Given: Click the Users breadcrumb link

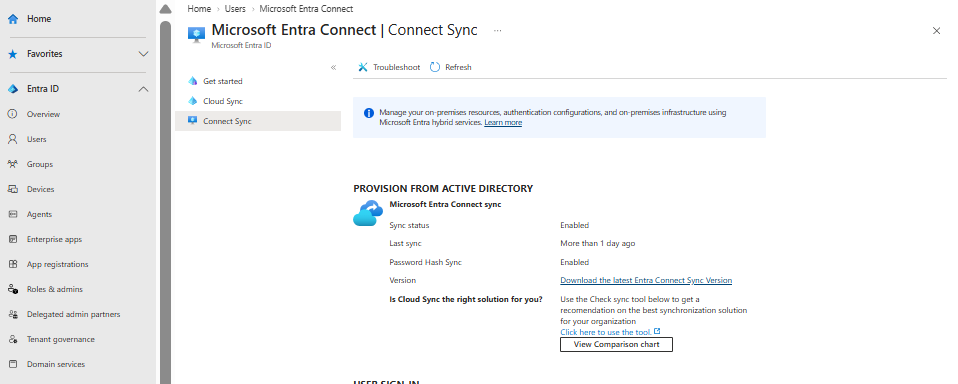Looking at the screenshot, I should coord(235,9).
